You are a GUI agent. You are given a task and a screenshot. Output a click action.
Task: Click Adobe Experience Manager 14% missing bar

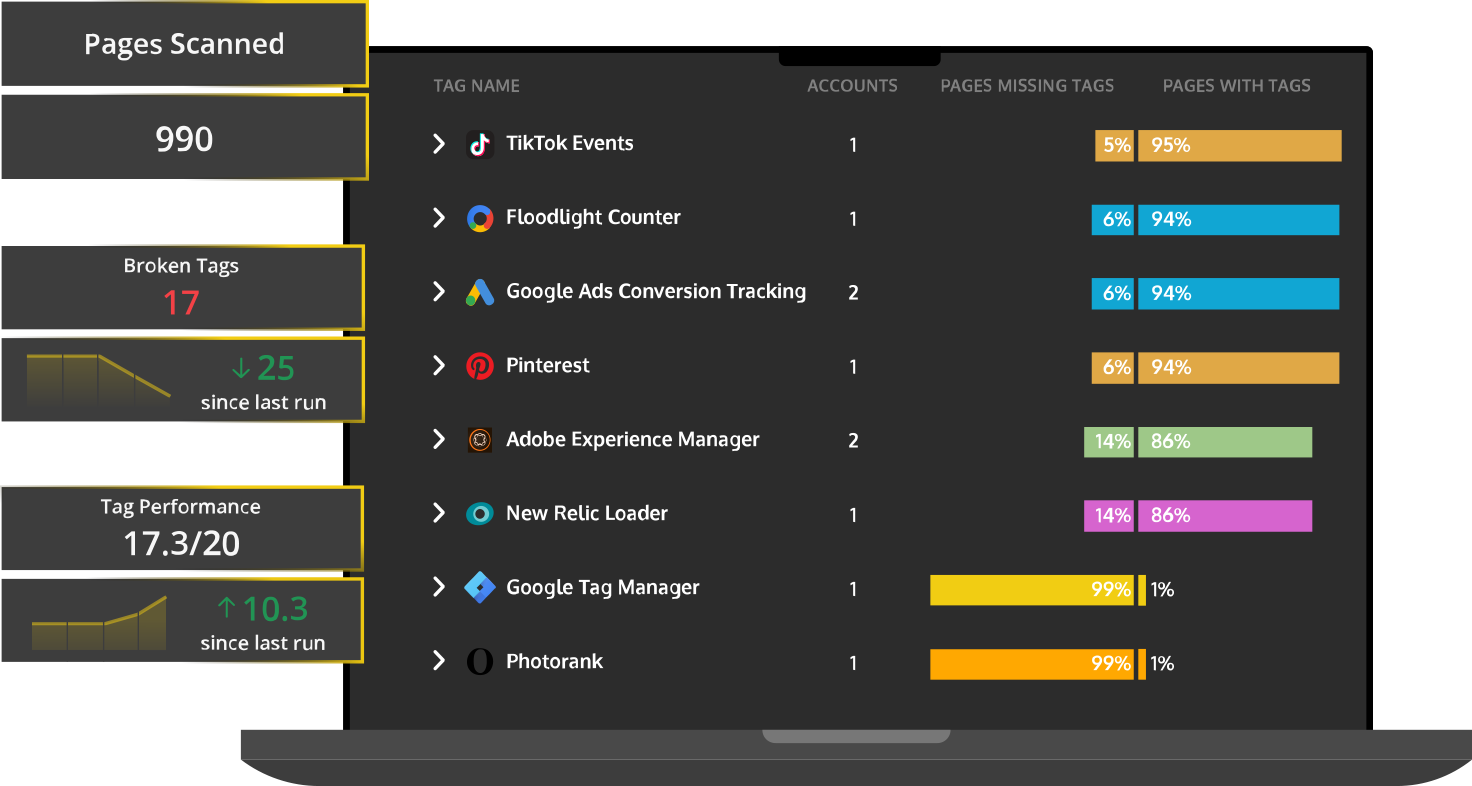tap(1109, 442)
